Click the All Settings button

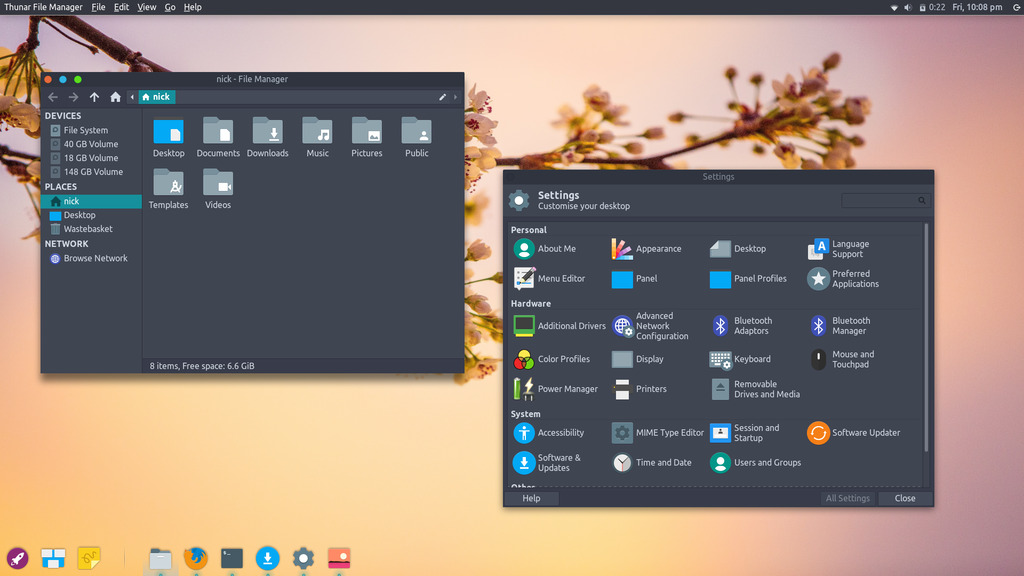tap(847, 497)
